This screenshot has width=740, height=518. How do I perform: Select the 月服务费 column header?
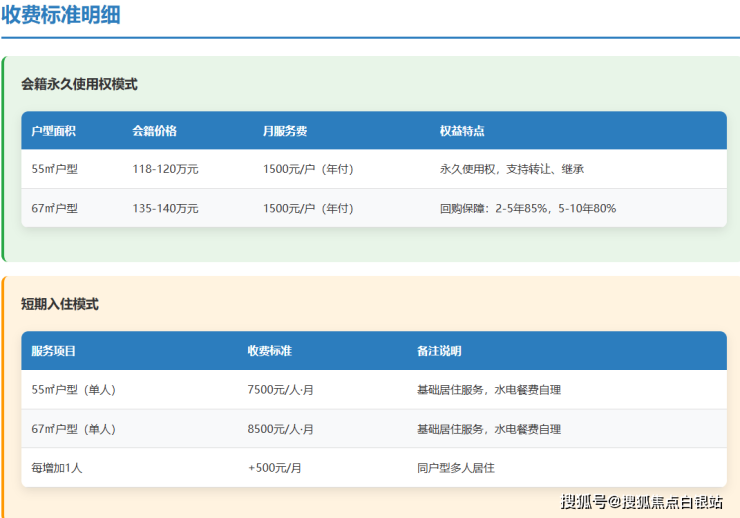click(285, 131)
